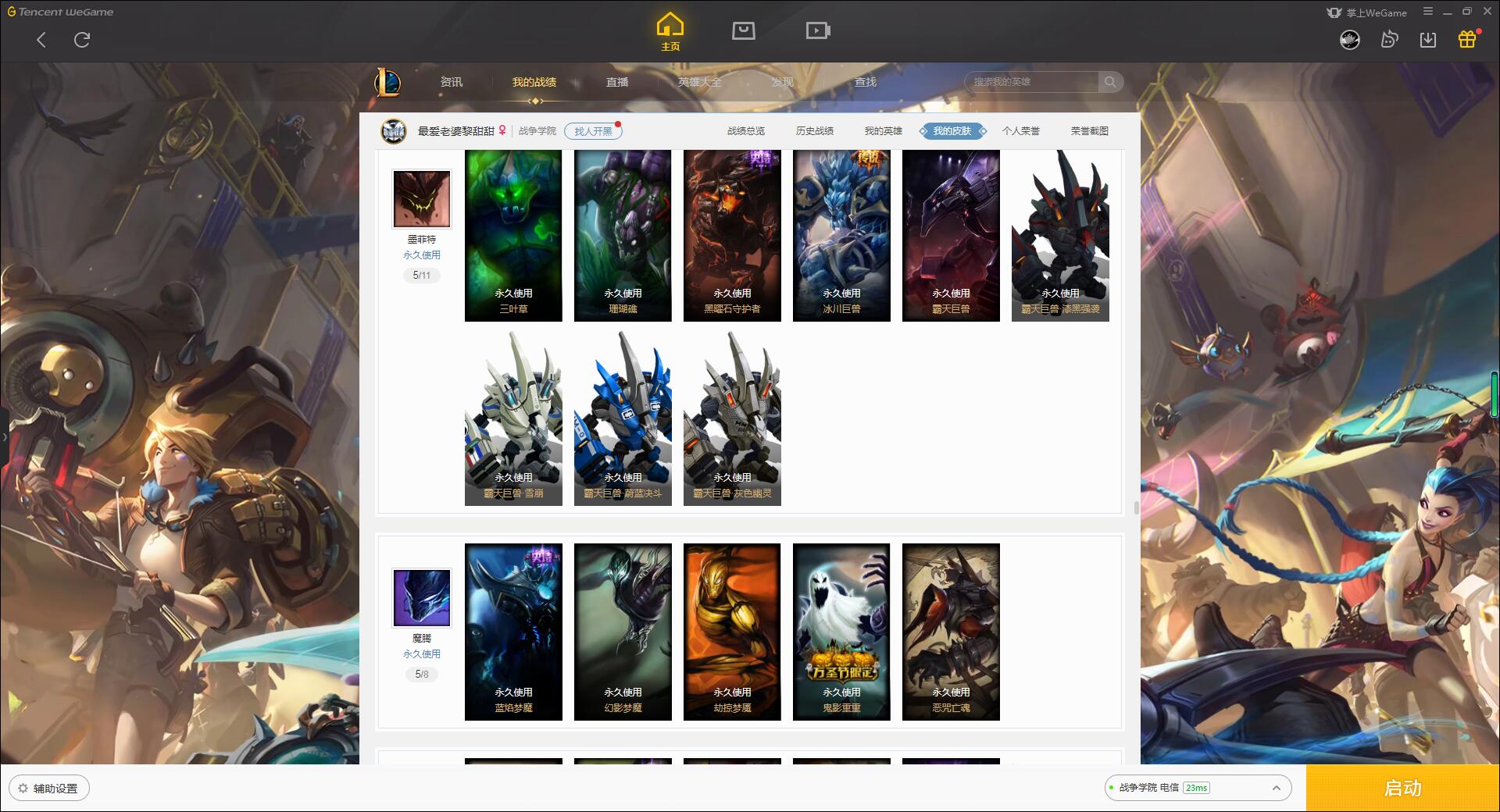
Task: Open the 直播 tab
Action: click(617, 82)
